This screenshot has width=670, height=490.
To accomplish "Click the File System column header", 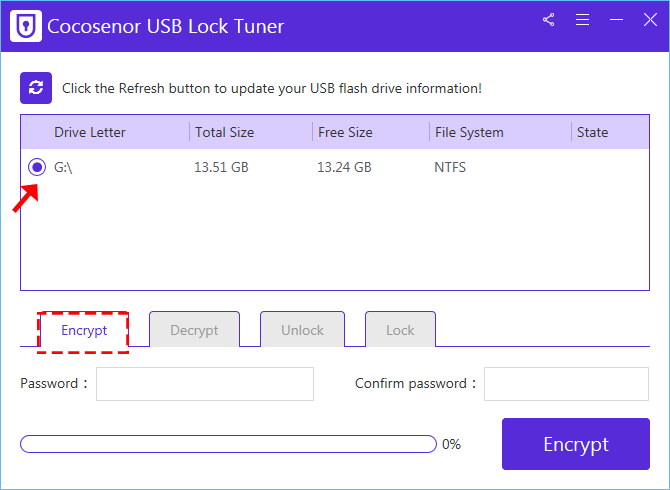I will [x=469, y=132].
